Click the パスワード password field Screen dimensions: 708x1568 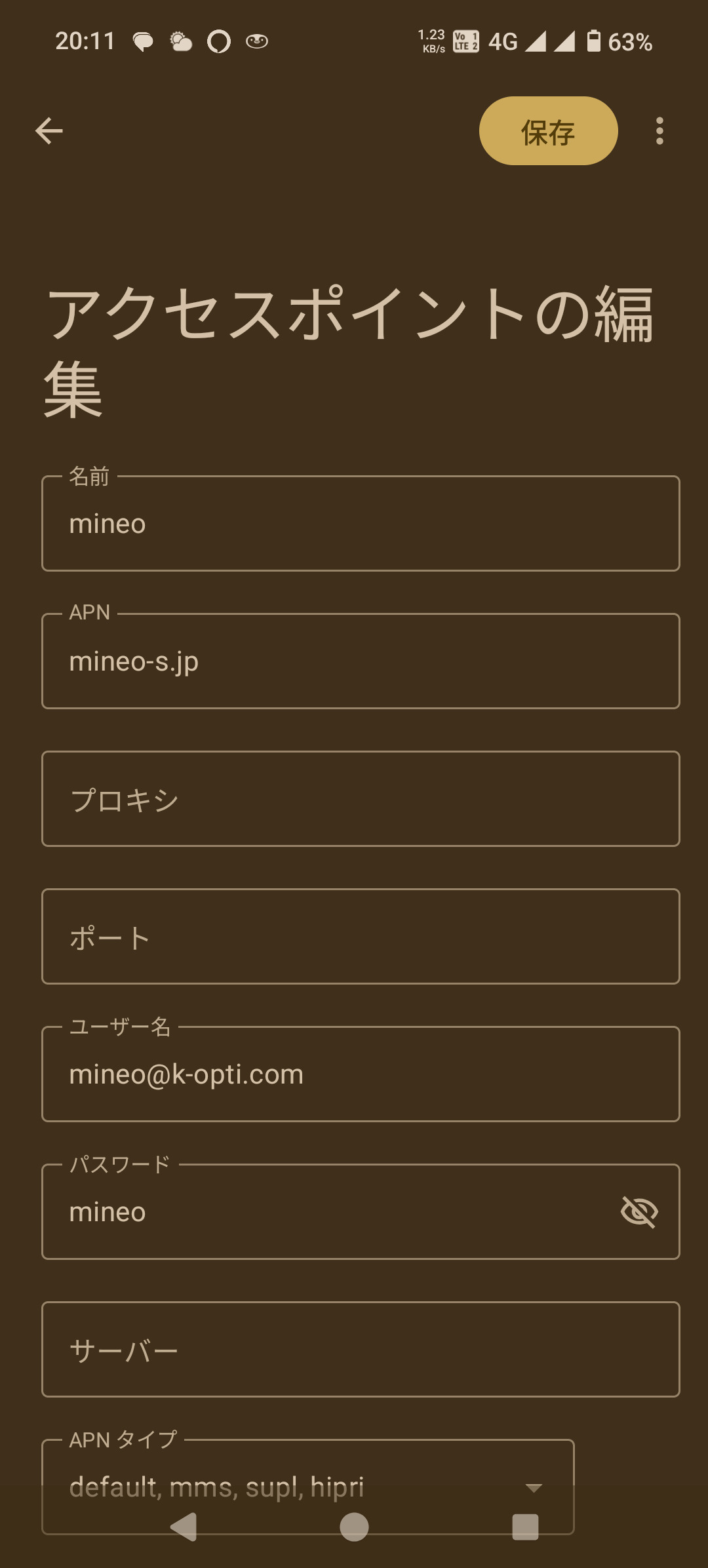click(328, 1212)
